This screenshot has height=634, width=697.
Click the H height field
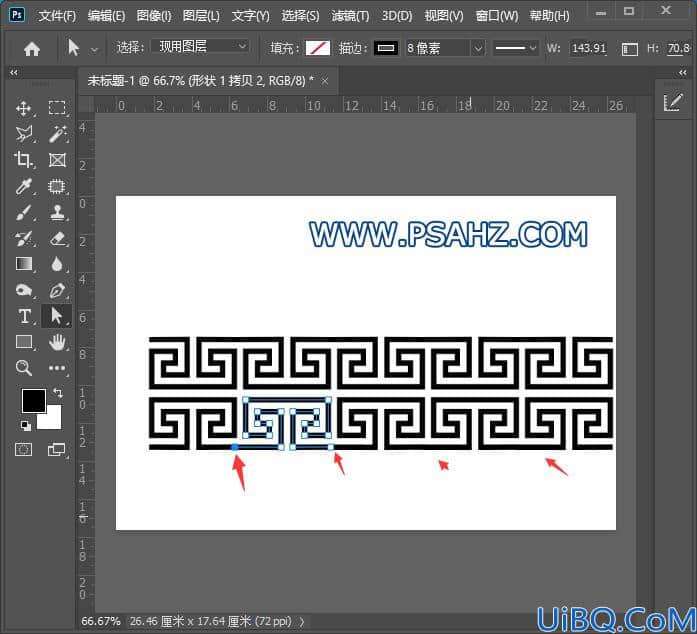679,48
